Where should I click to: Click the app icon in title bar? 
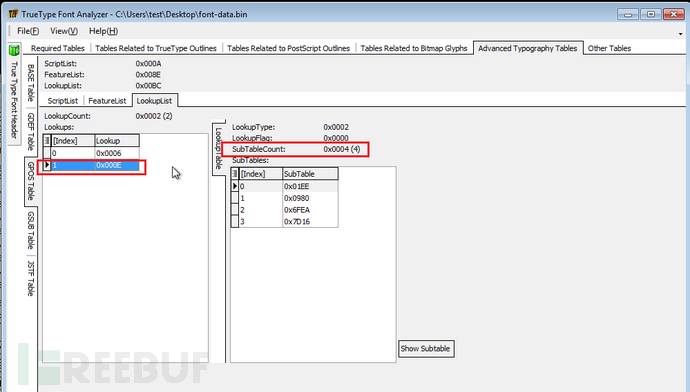[x=13, y=14]
